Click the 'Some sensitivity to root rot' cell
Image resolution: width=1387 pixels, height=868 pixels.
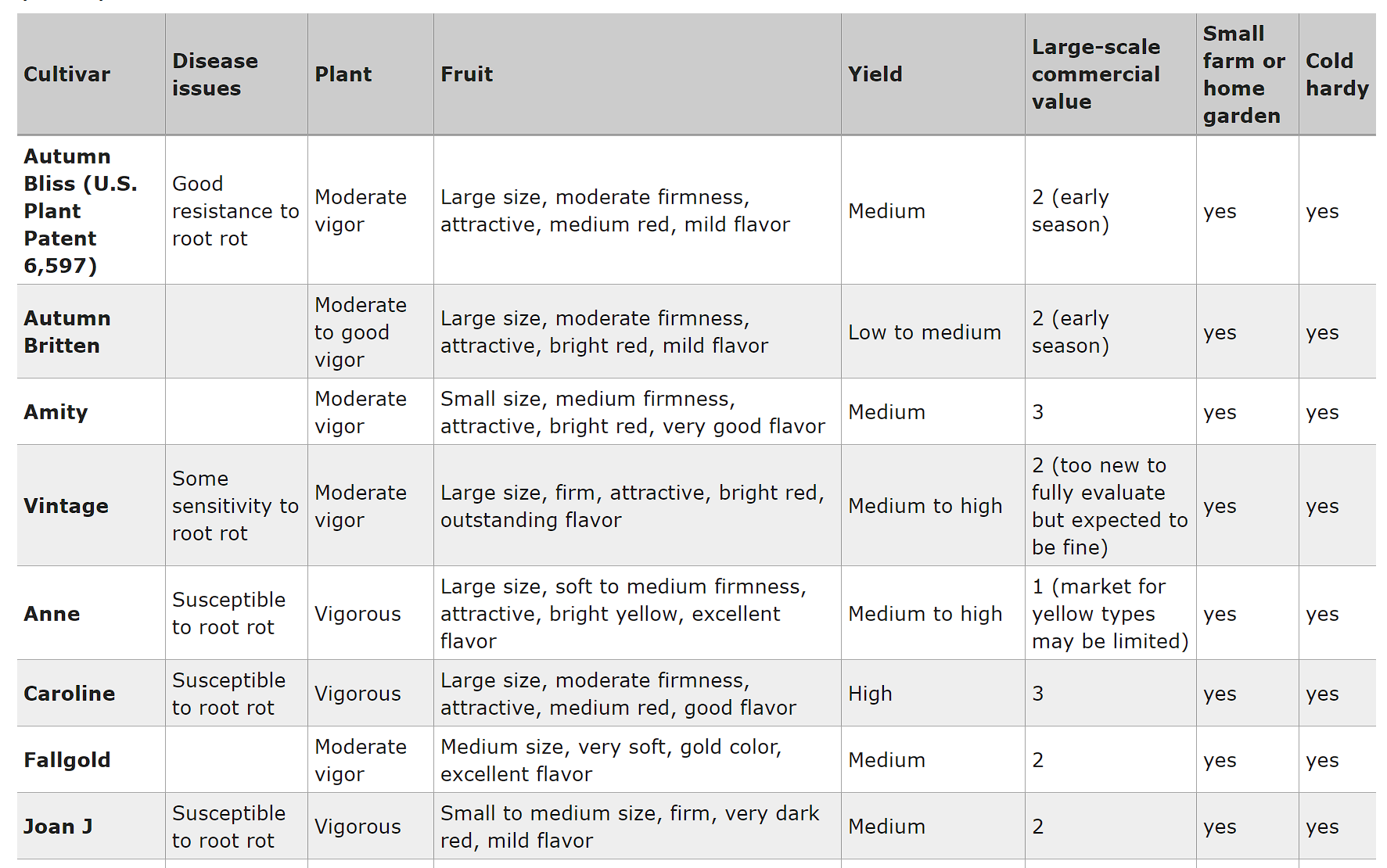point(235,506)
